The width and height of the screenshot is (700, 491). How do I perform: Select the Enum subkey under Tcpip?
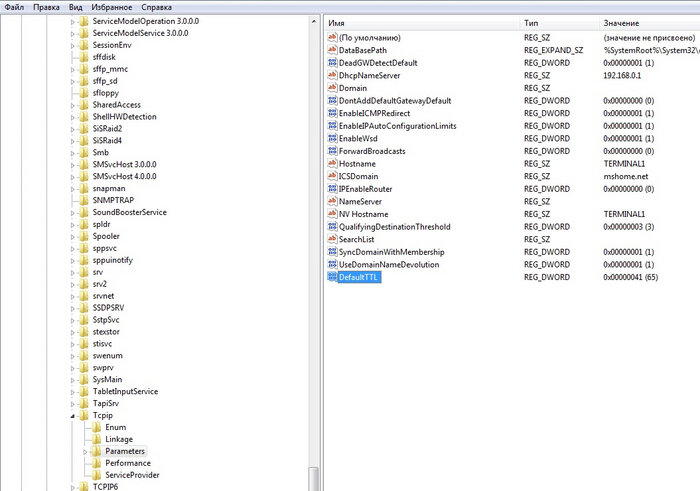point(115,427)
